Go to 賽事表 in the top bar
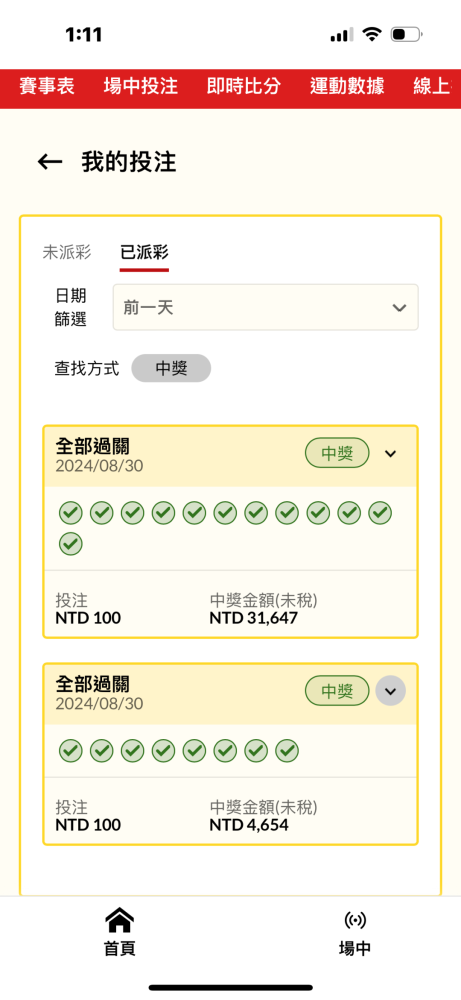Image resolution: width=461 pixels, height=1000 pixels. click(x=47, y=86)
